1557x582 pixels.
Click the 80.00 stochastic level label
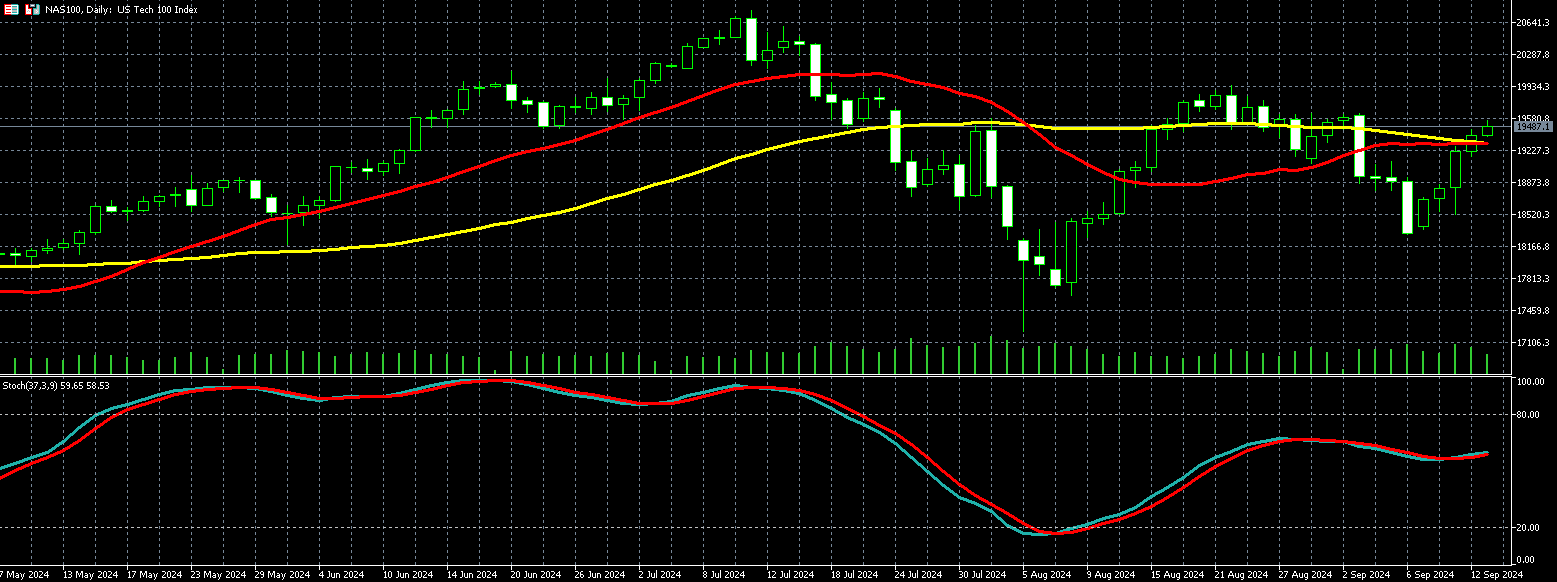click(1528, 414)
